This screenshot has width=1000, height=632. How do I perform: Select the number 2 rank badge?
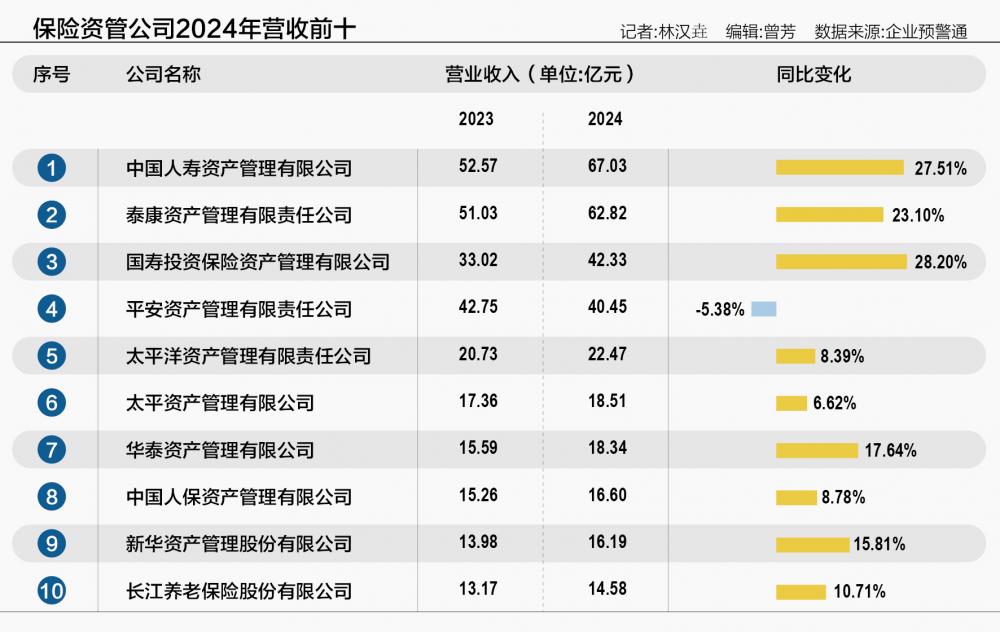tap(52, 215)
